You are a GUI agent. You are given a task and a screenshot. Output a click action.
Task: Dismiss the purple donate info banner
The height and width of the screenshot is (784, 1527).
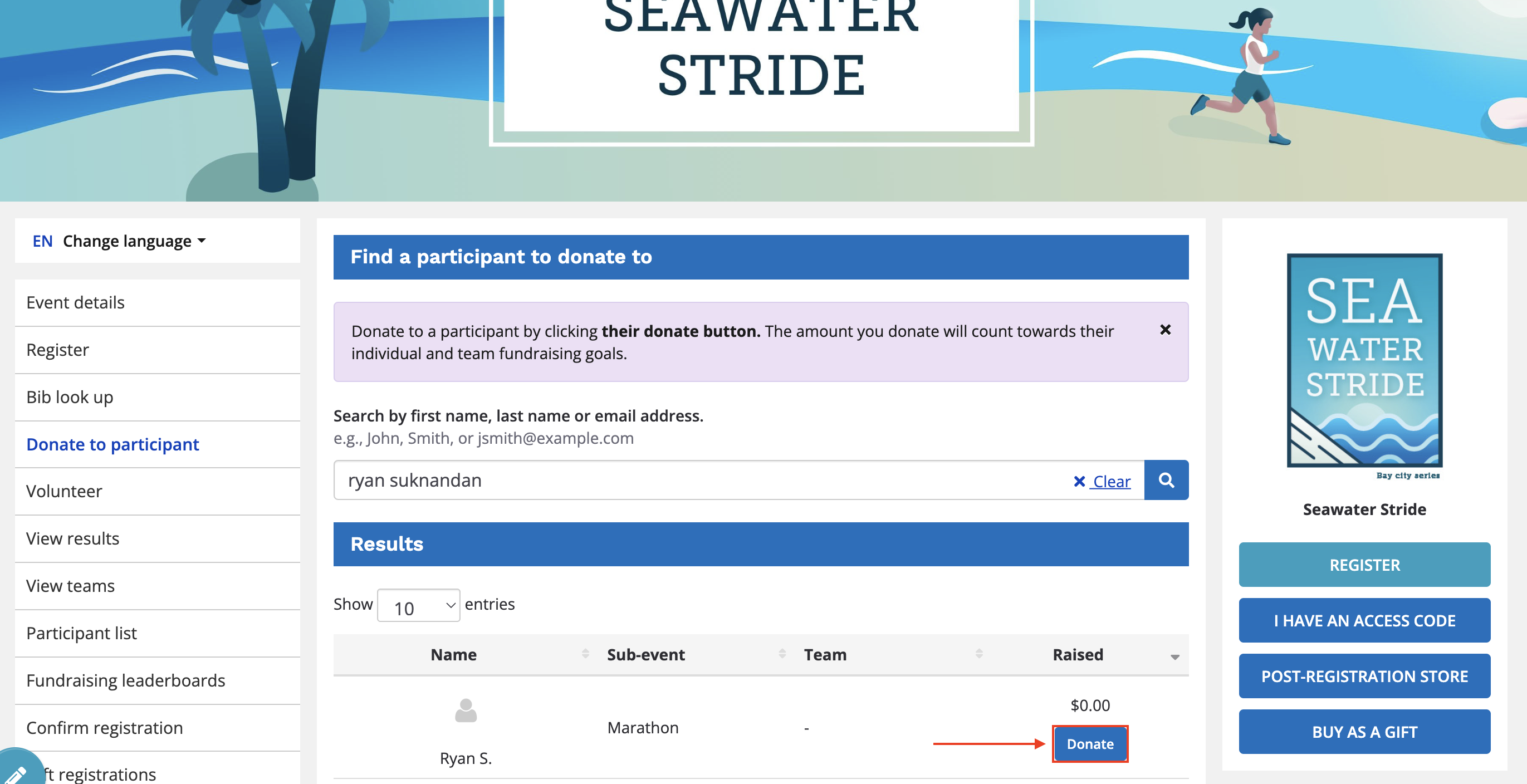click(1165, 330)
